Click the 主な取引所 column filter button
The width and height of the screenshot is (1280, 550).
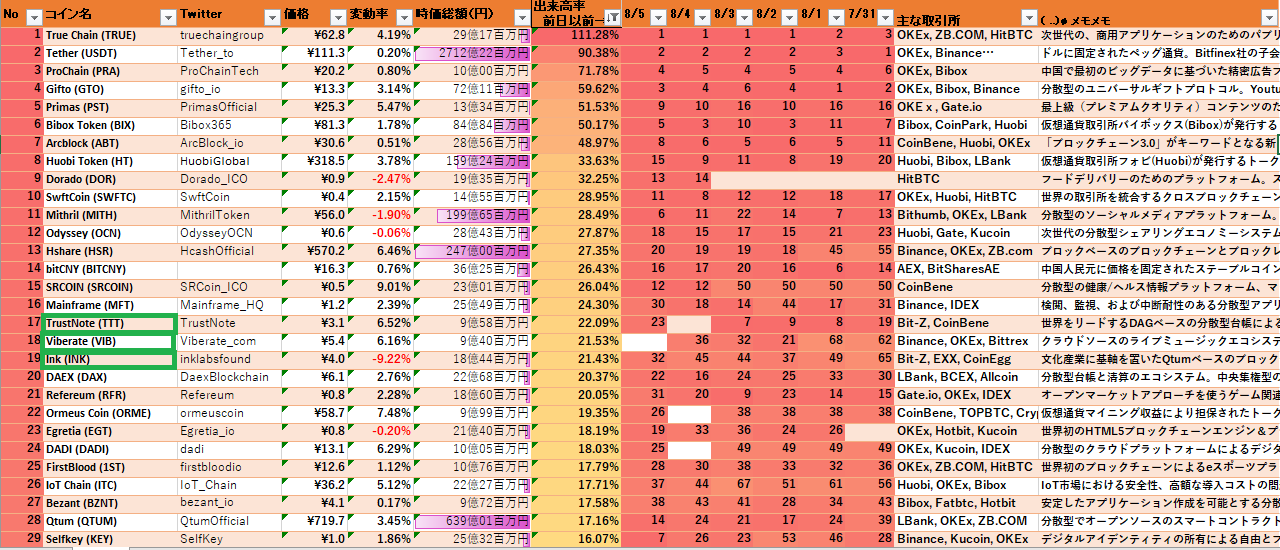[x=1028, y=17]
